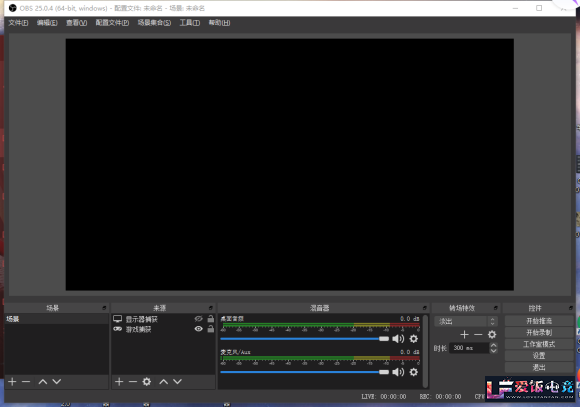Open transition properties gear icon
Screen dimensions: 580x407
pyautogui.click(x=492, y=334)
